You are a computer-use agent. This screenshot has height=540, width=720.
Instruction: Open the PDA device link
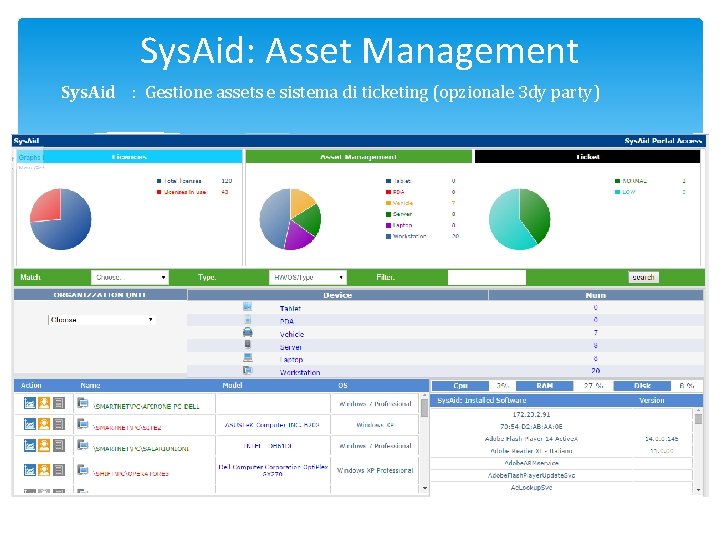point(287,321)
